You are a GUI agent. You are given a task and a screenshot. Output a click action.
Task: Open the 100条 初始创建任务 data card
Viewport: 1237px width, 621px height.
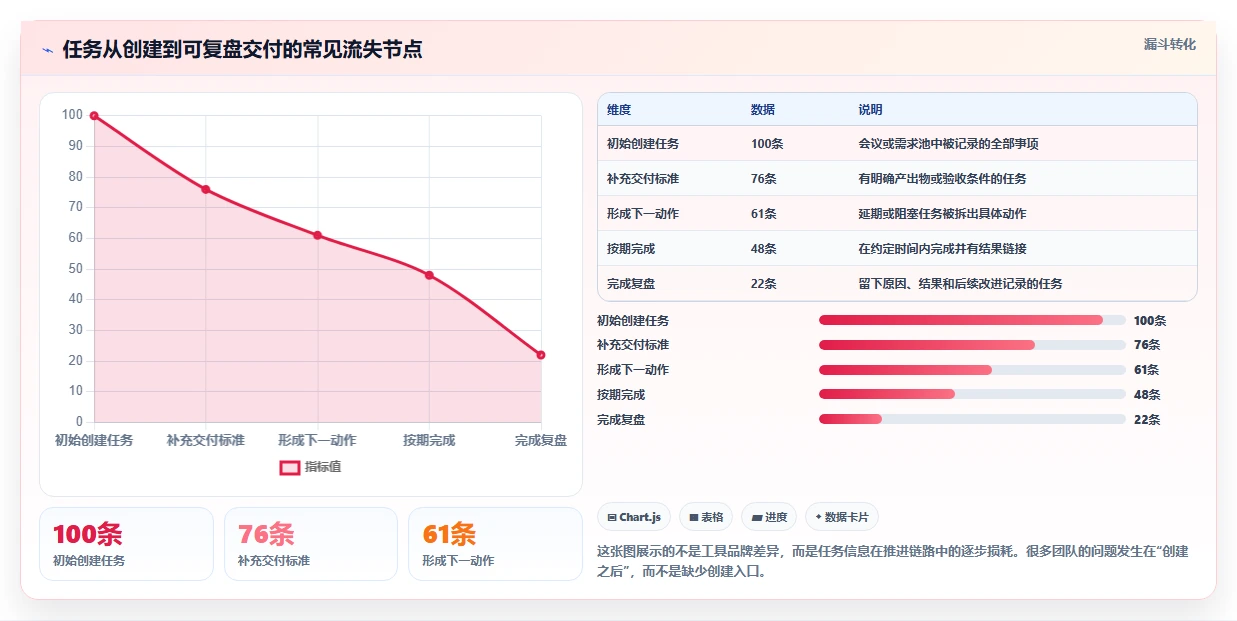[126, 544]
